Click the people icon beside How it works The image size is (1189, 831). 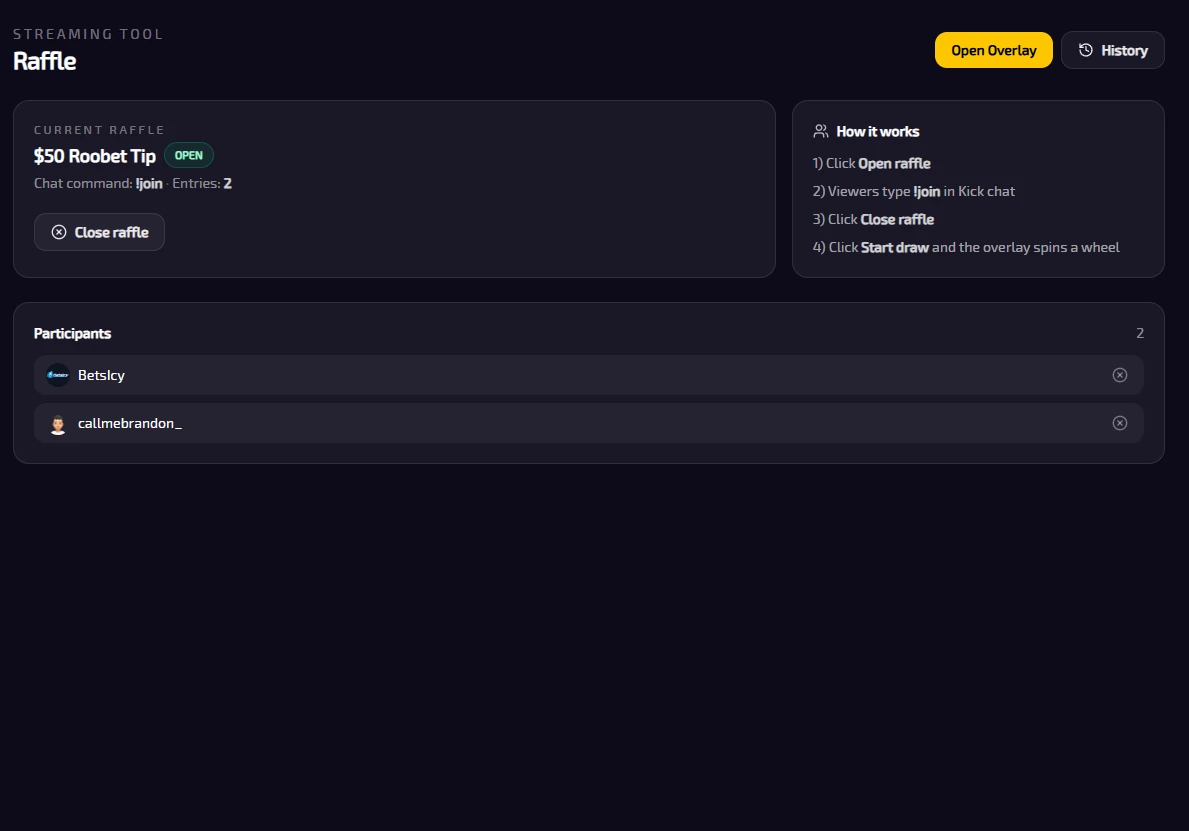(x=821, y=131)
